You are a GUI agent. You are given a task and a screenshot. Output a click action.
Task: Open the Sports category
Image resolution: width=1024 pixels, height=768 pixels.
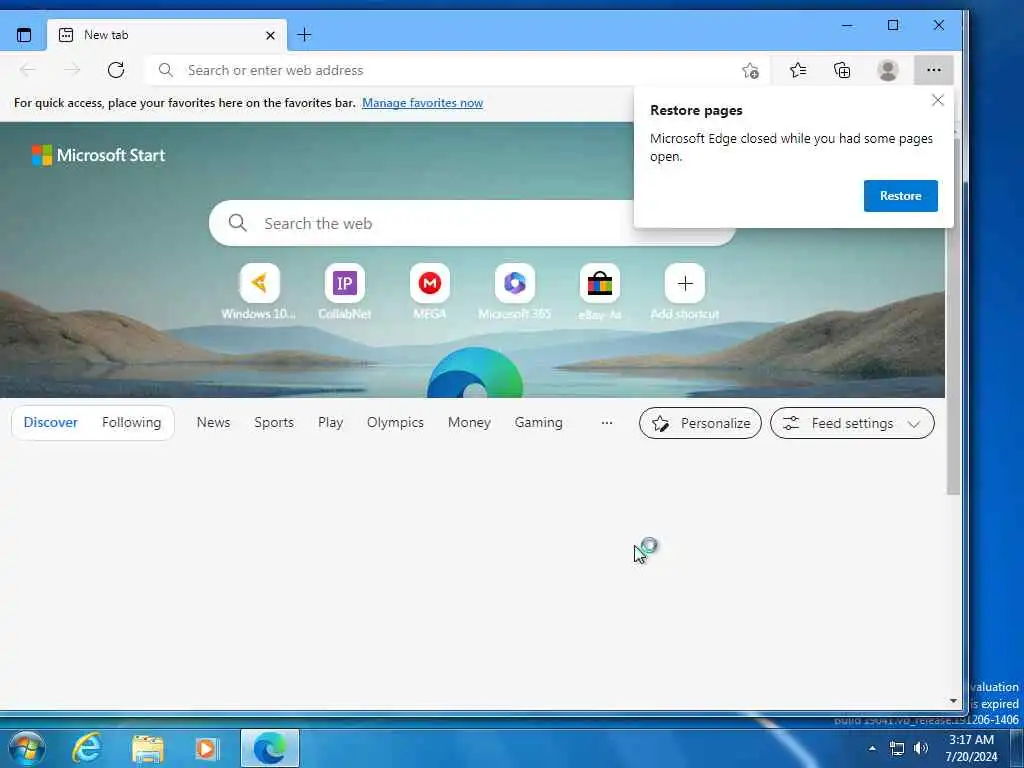274,423
